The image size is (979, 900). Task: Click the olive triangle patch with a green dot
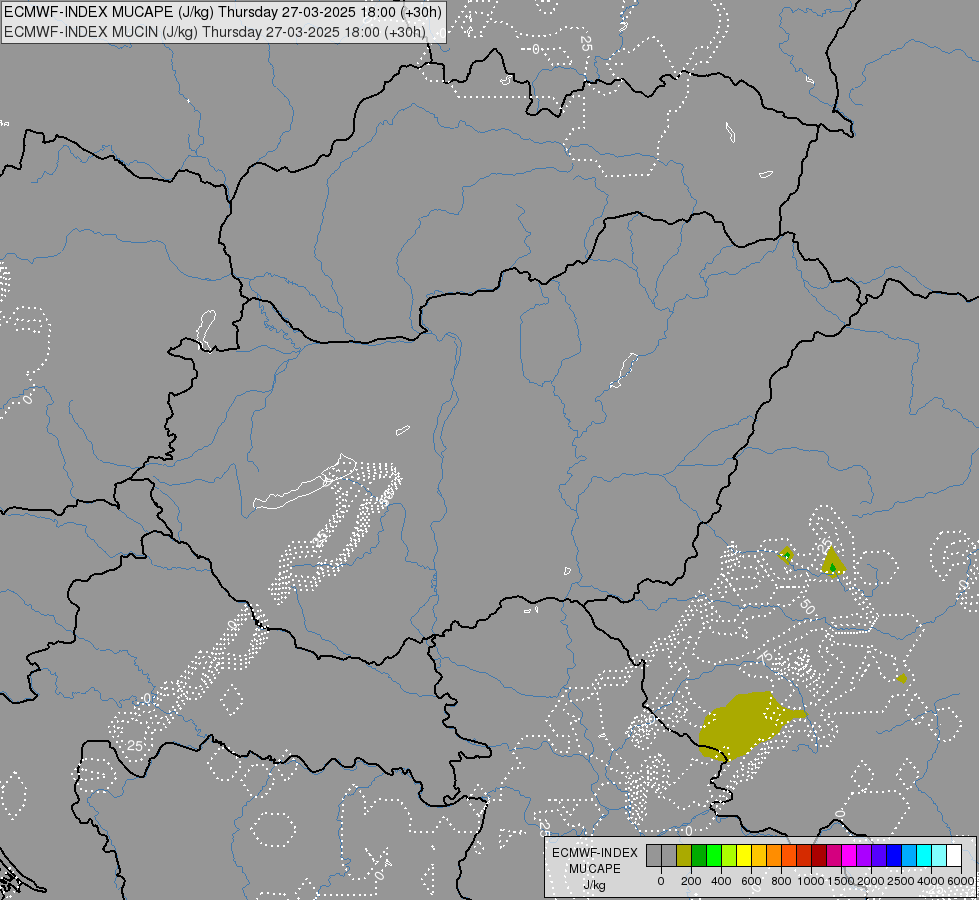832,563
